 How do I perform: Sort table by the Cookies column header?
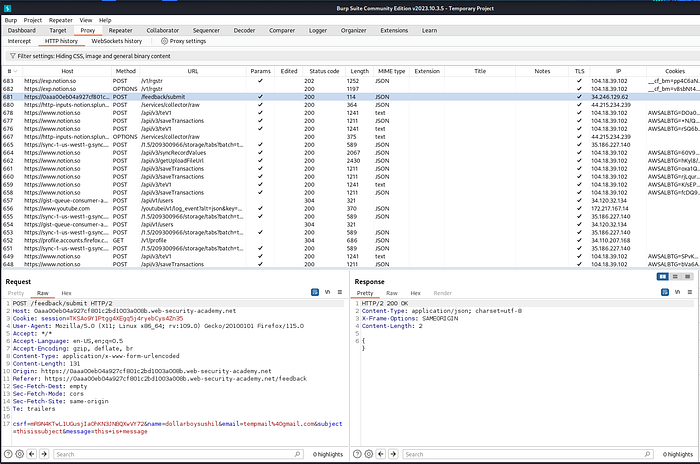tap(675, 71)
